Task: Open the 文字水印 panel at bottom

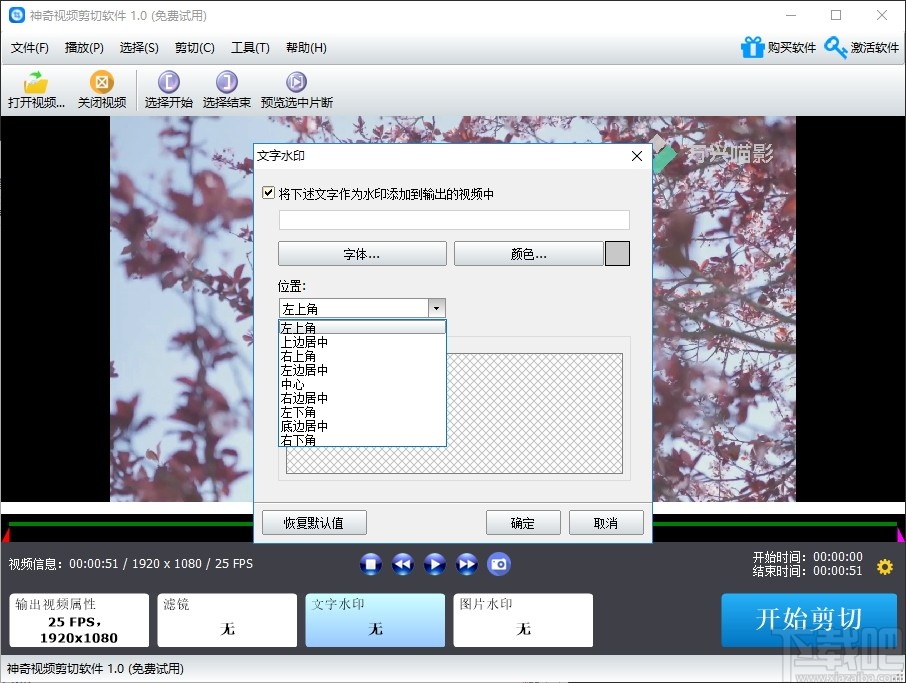Action: coord(375,620)
